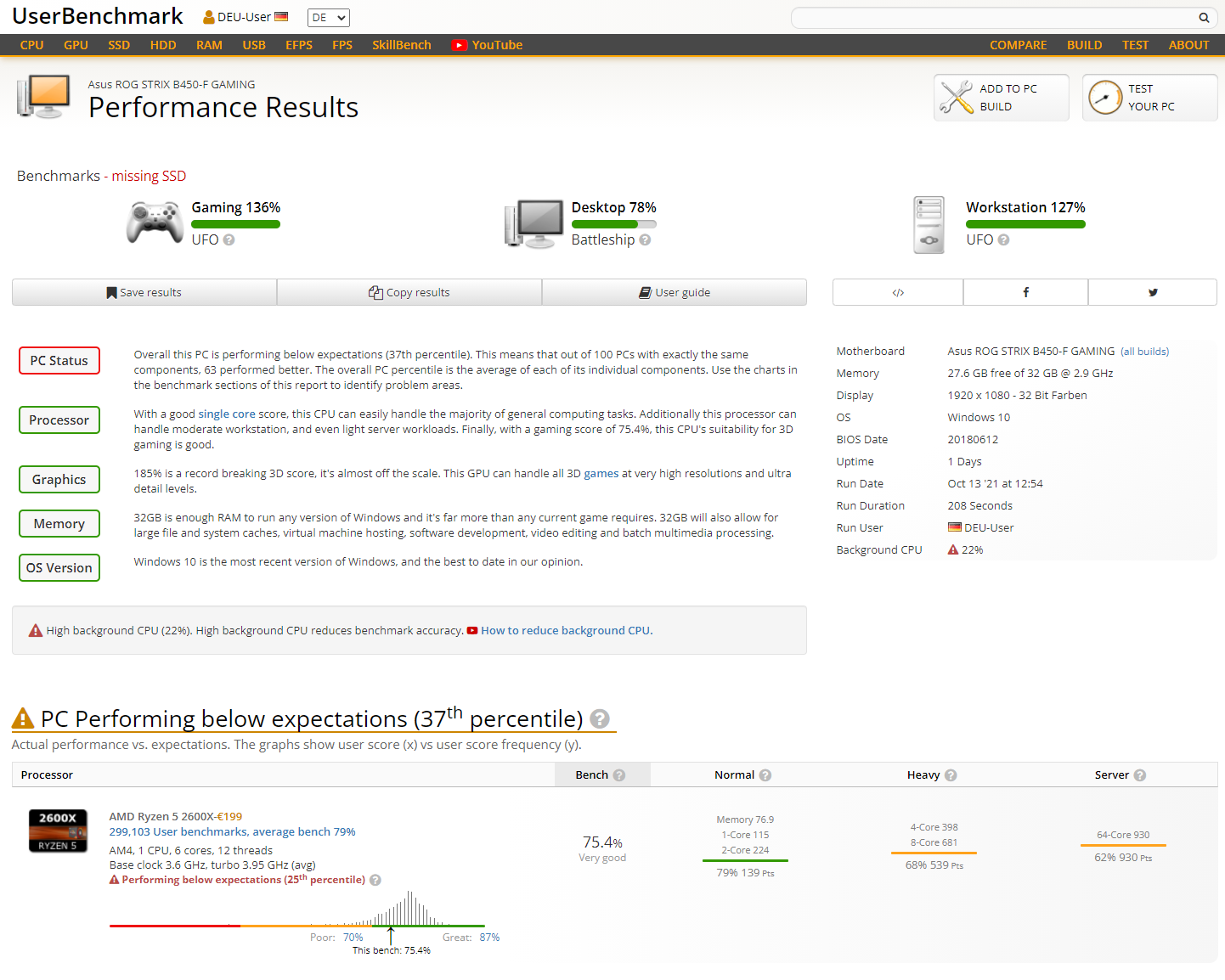The height and width of the screenshot is (980, 1225).
Task: Open the 'all builds' link
Action: point(1144,352)
